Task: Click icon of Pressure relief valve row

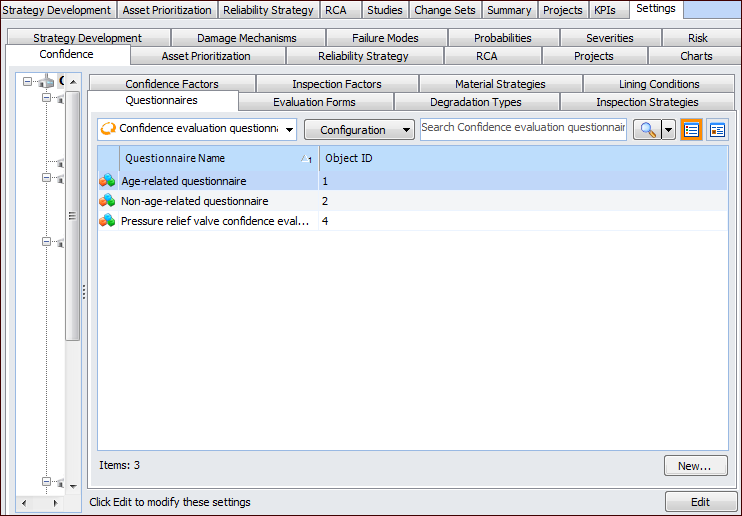Action: (x=107, y=221)
